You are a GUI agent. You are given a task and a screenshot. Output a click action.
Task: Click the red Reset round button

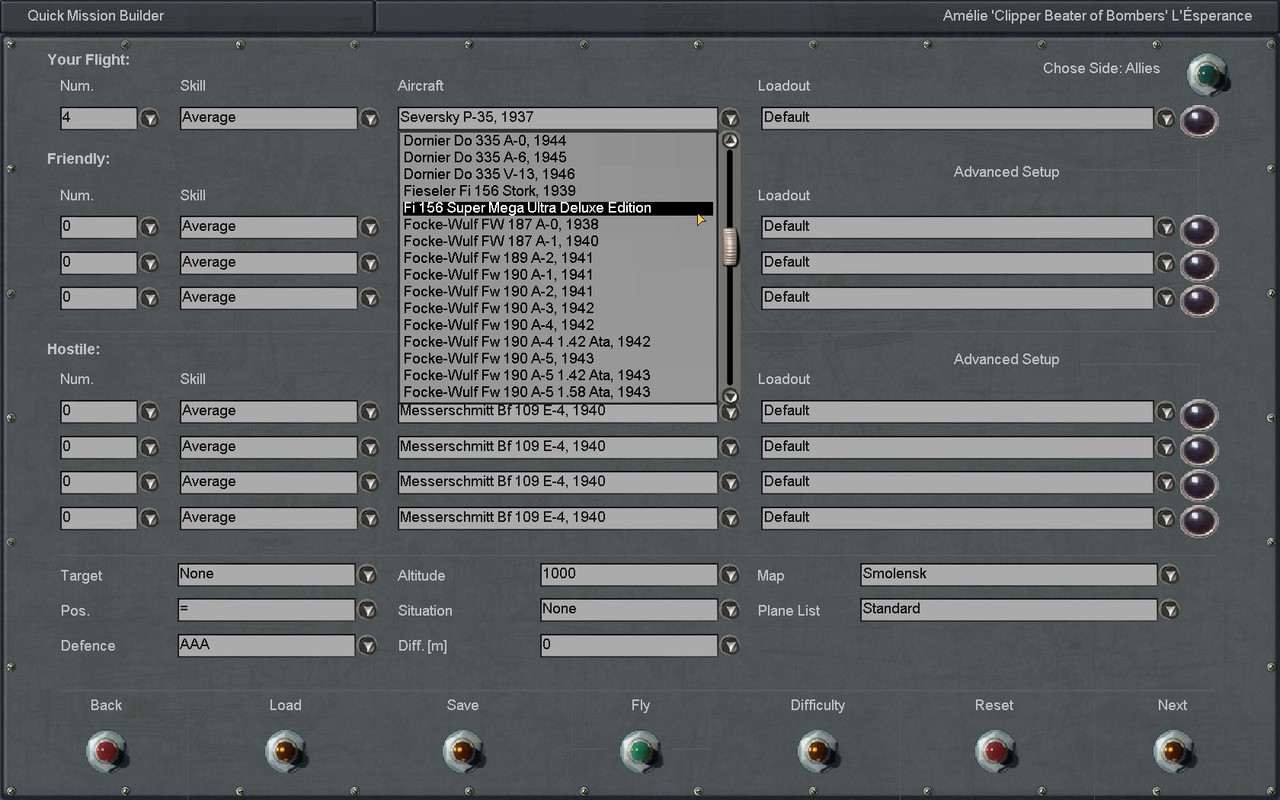(995, 750)
